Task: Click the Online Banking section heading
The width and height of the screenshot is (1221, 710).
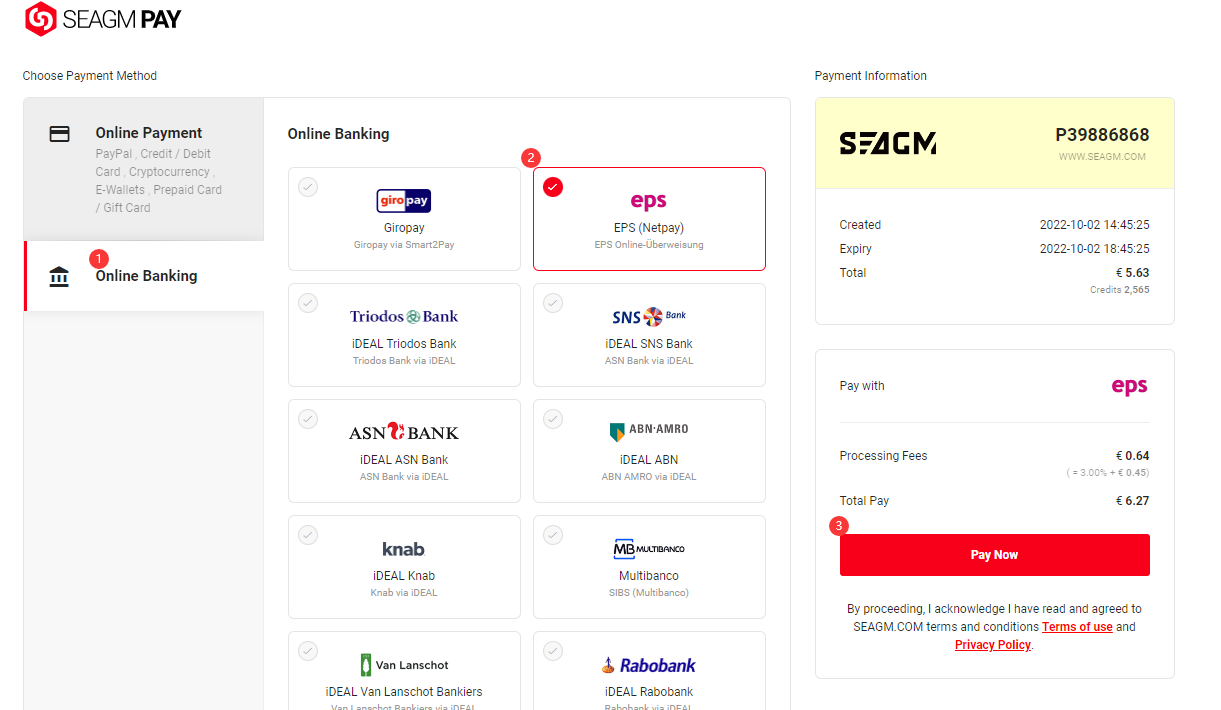Action: point(339,134)
